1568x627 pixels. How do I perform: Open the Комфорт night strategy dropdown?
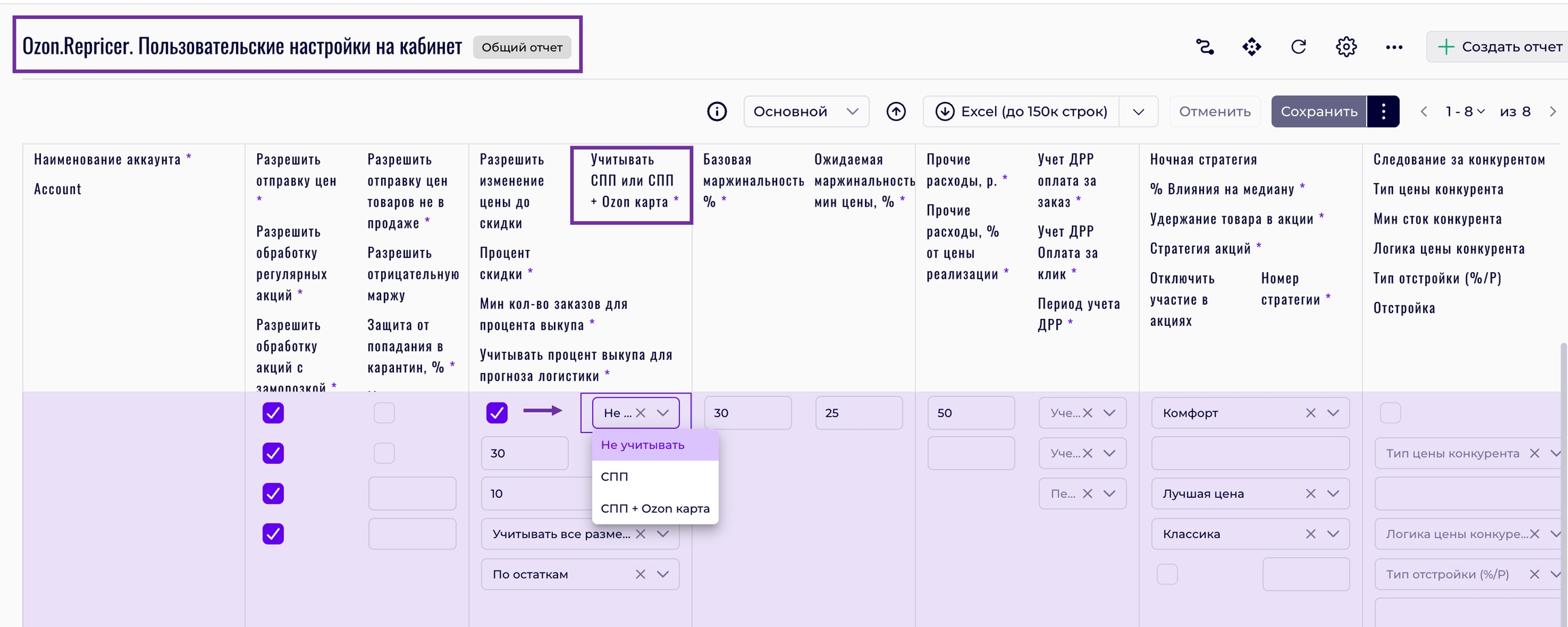click(1332, 413)
